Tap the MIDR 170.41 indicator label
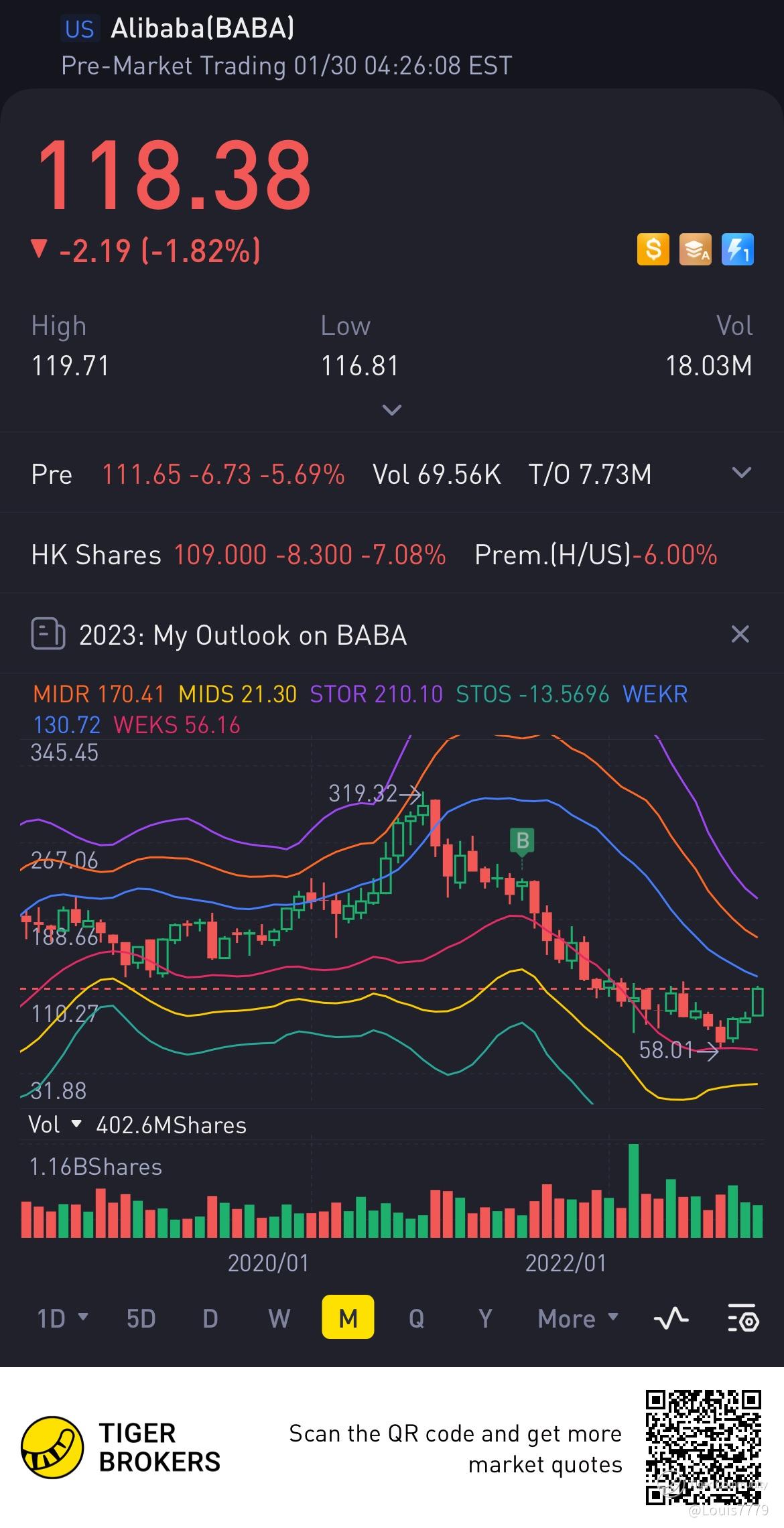This screenshot has height=1528, width=784. point(99,694)
